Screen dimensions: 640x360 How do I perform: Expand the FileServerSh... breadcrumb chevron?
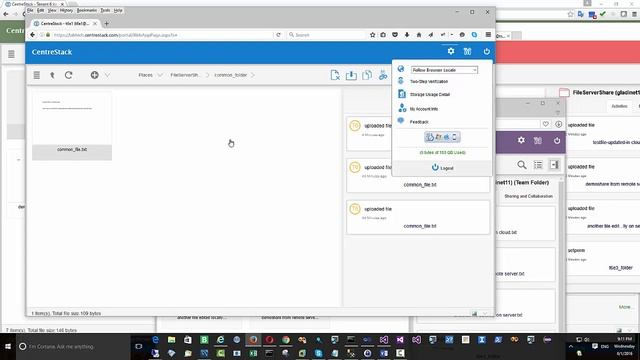click(207, 75)
